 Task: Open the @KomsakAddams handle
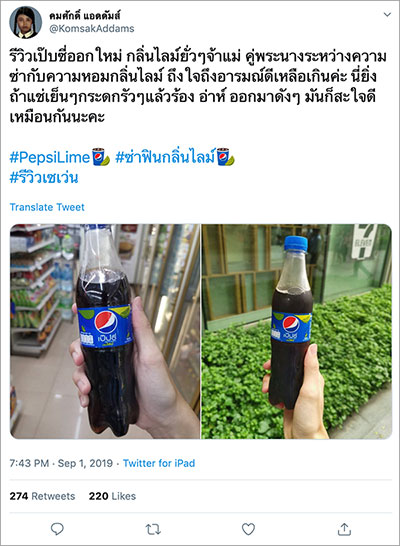[x=92, y=29]
